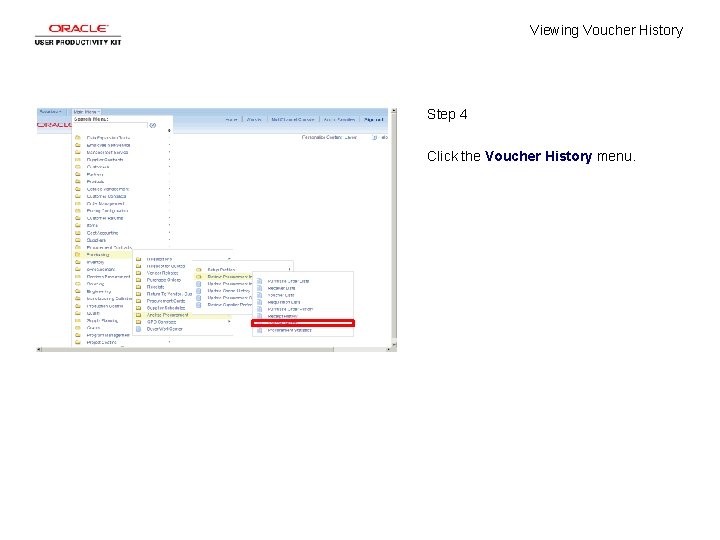Open the Manager Self-Service menu folder
Screen dimensions: 720x540
click(107, 152)
